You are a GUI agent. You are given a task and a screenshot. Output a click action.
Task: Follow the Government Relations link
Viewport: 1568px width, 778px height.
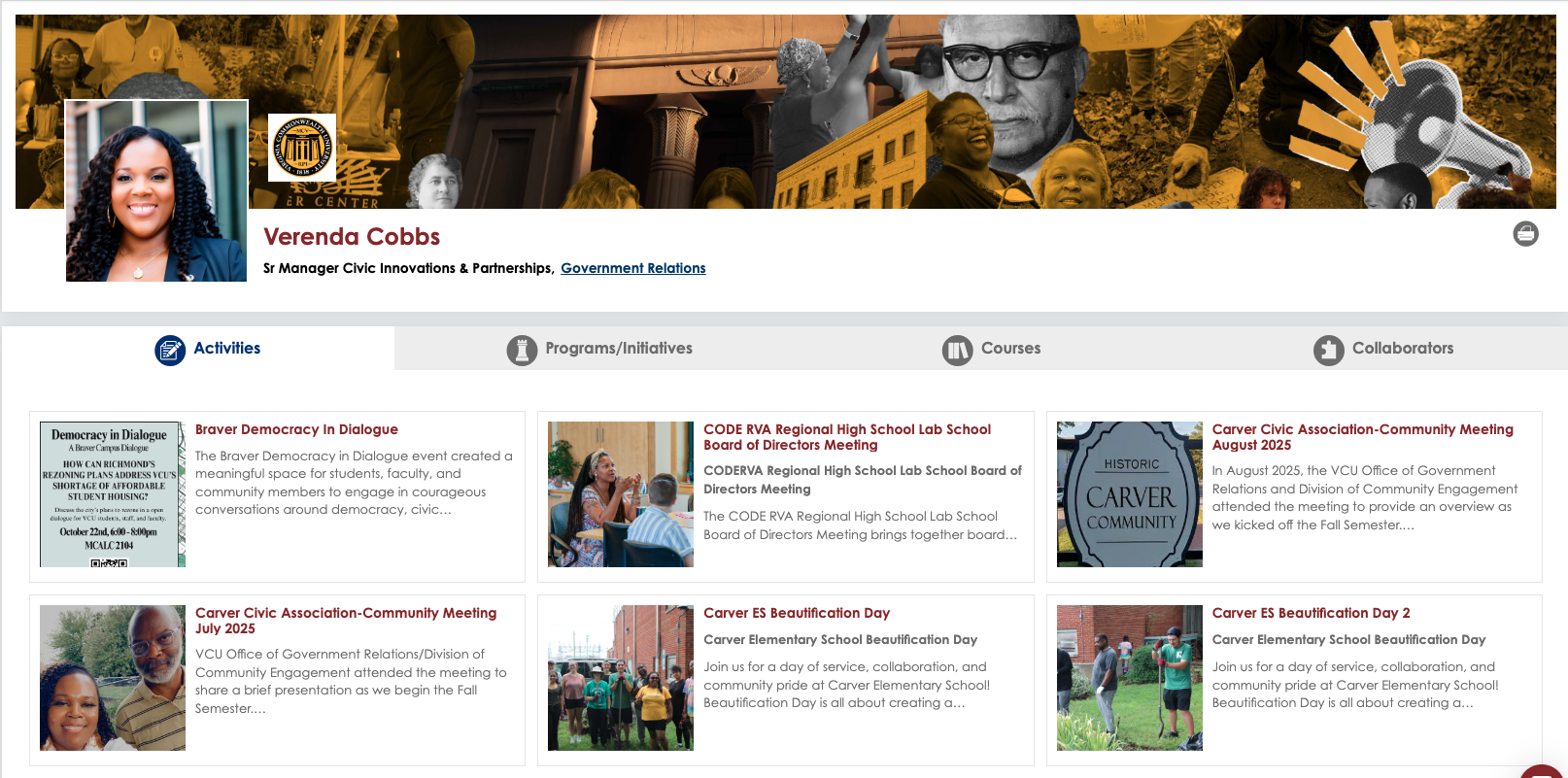[x=632, y=268]
